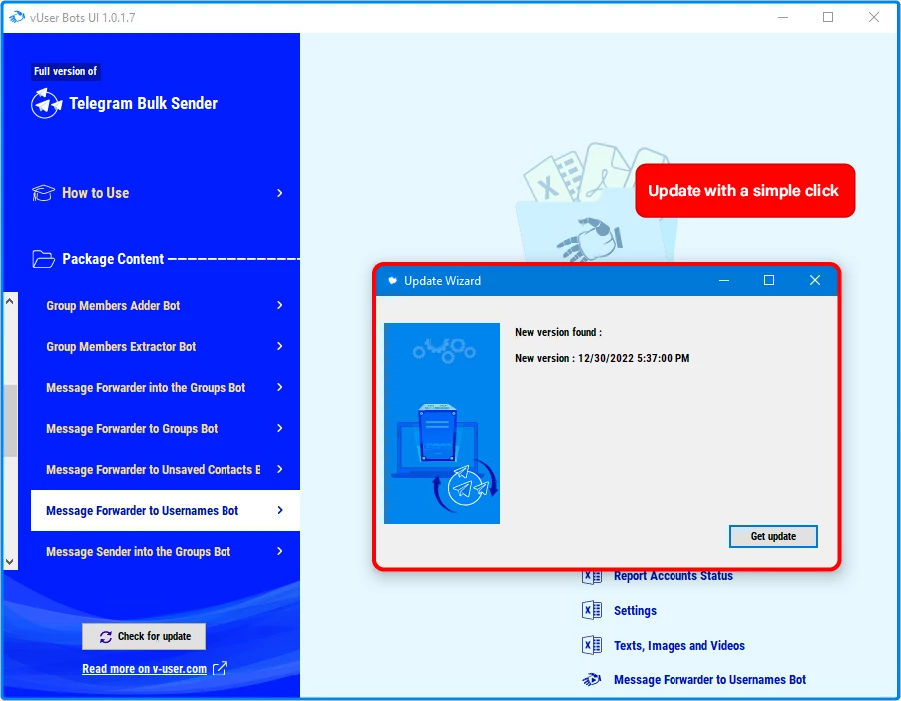Expand Message Forwarder to Usernames Bot chevron

pos(280,510)
